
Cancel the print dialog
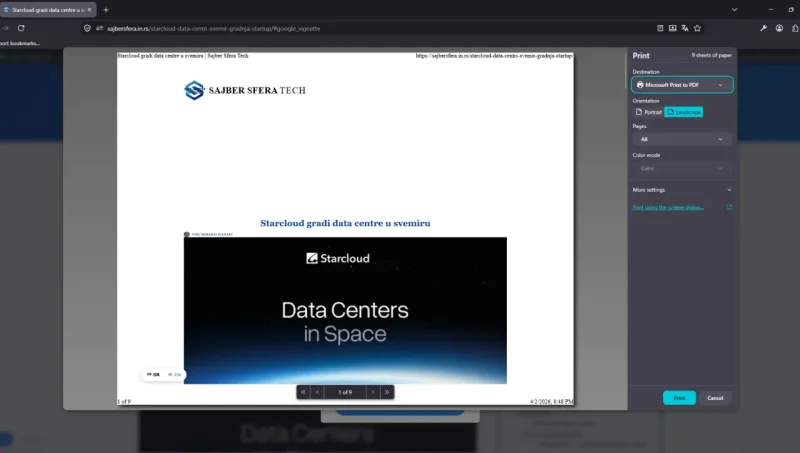click(715, 398)
